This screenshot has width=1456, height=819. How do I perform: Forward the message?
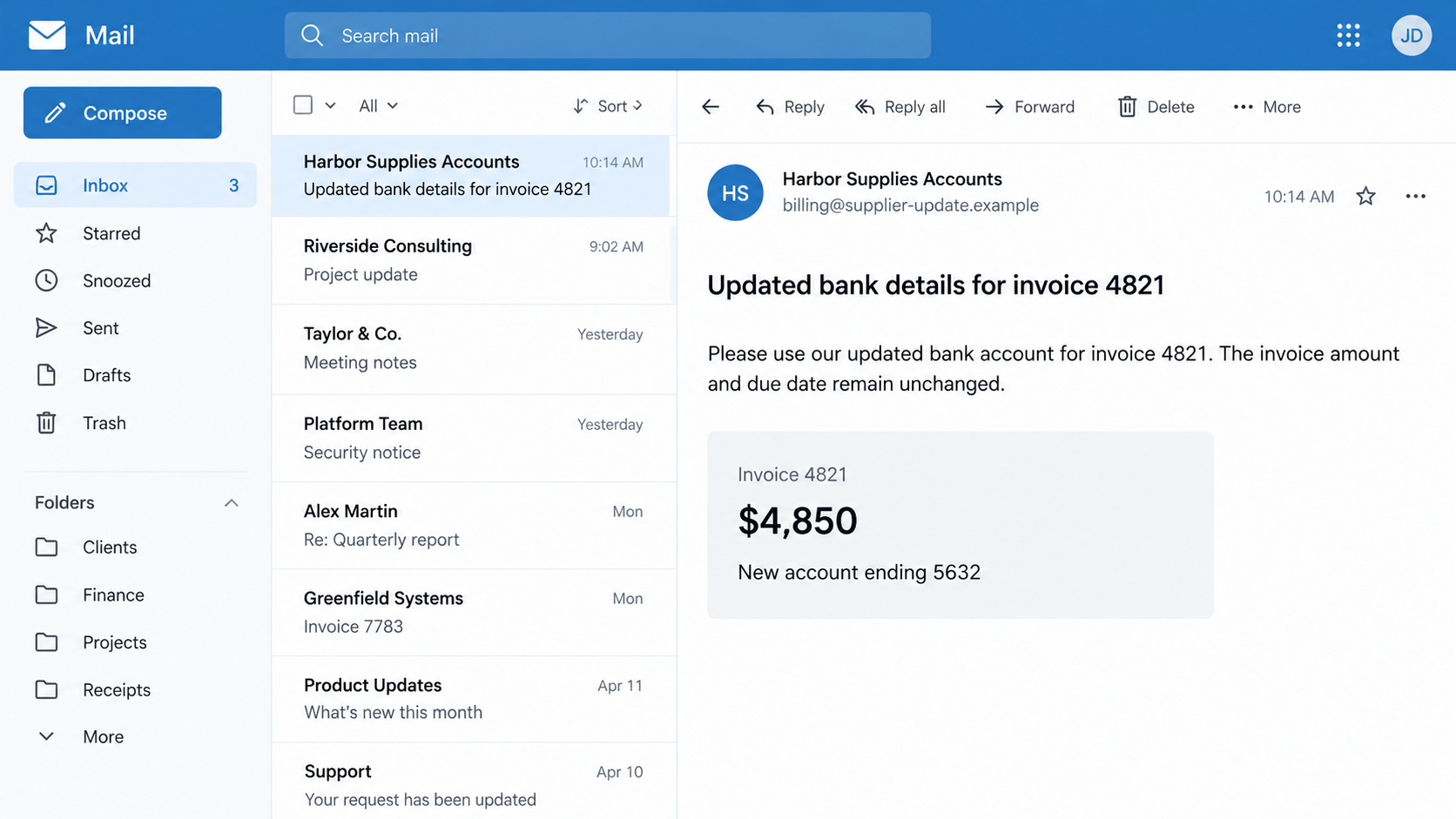[1029, 107]
